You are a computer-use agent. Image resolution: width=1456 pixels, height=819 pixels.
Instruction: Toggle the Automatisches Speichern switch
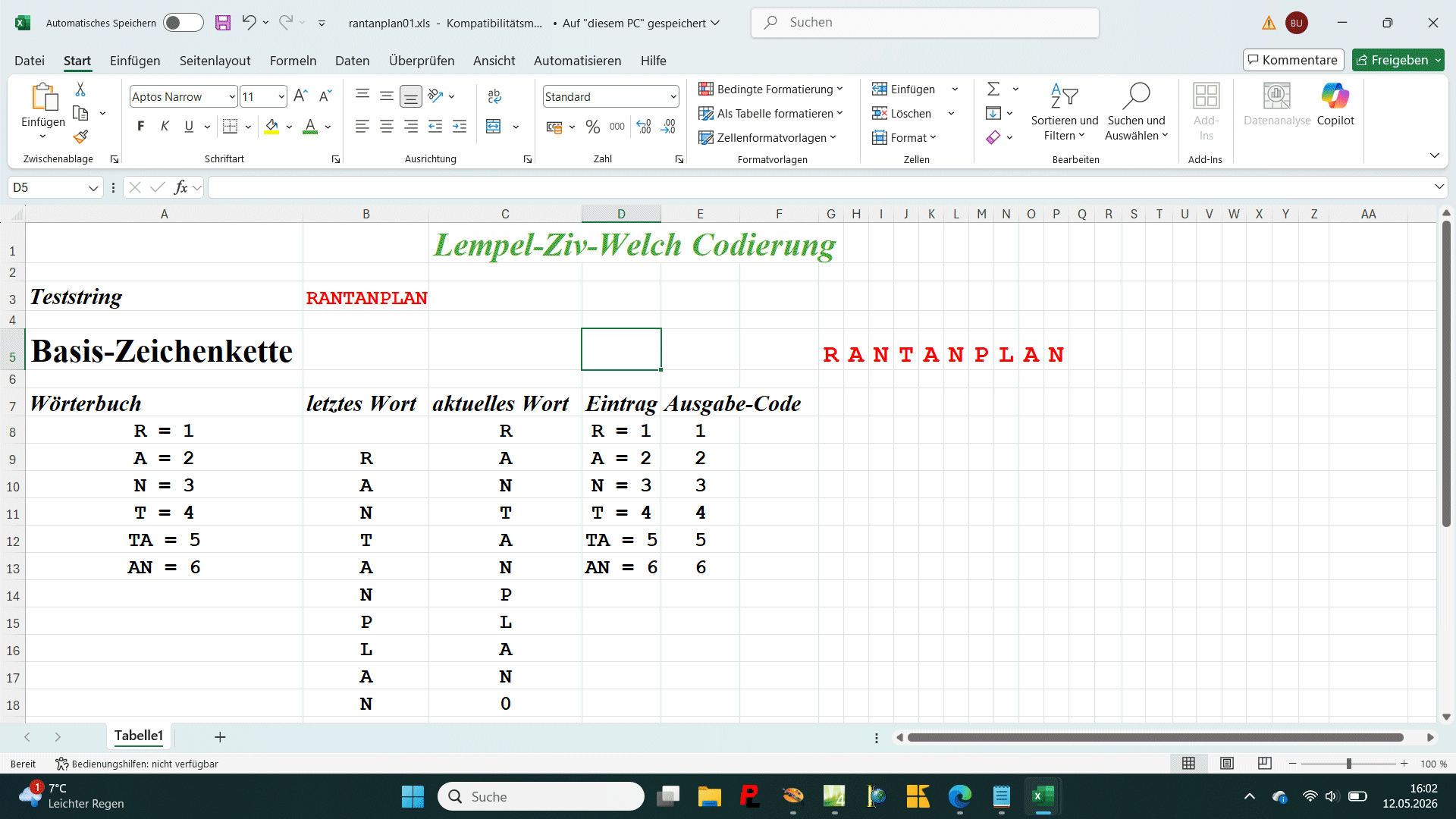click(184, 23)
